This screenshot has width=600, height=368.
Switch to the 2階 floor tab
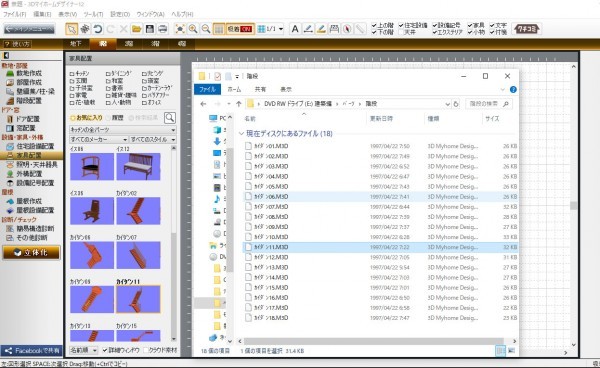point(129,44)
